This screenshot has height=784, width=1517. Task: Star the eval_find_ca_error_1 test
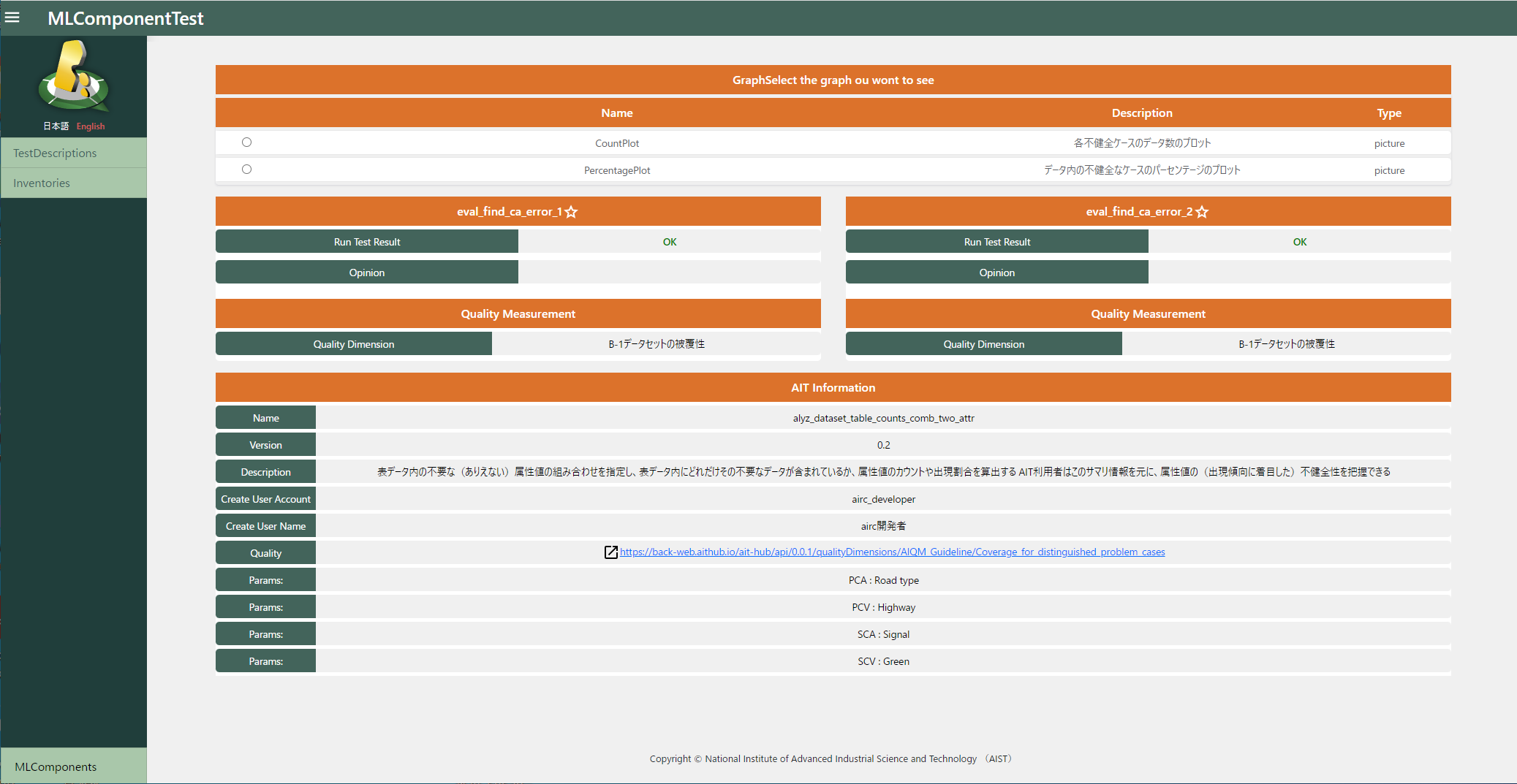click(x=572, y=212)
